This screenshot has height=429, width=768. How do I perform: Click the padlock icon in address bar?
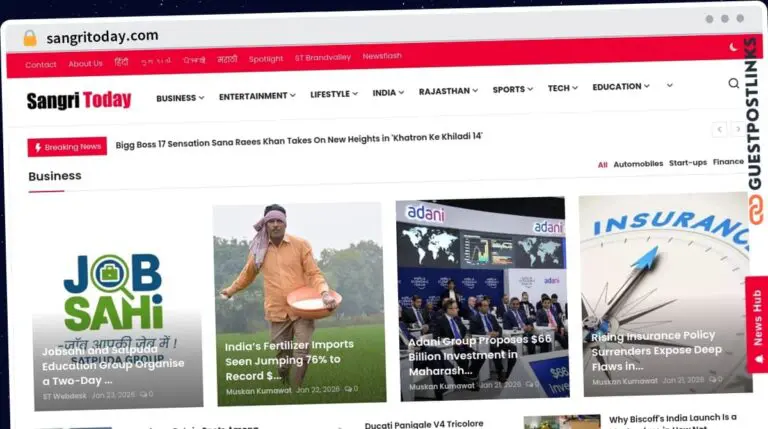point(29,38)
